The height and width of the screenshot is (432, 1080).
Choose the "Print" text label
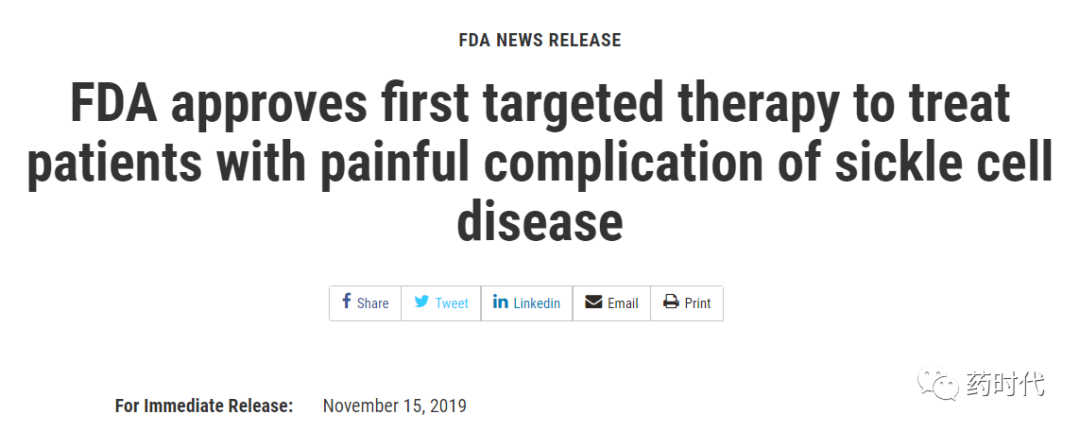[x=698, y=303]
